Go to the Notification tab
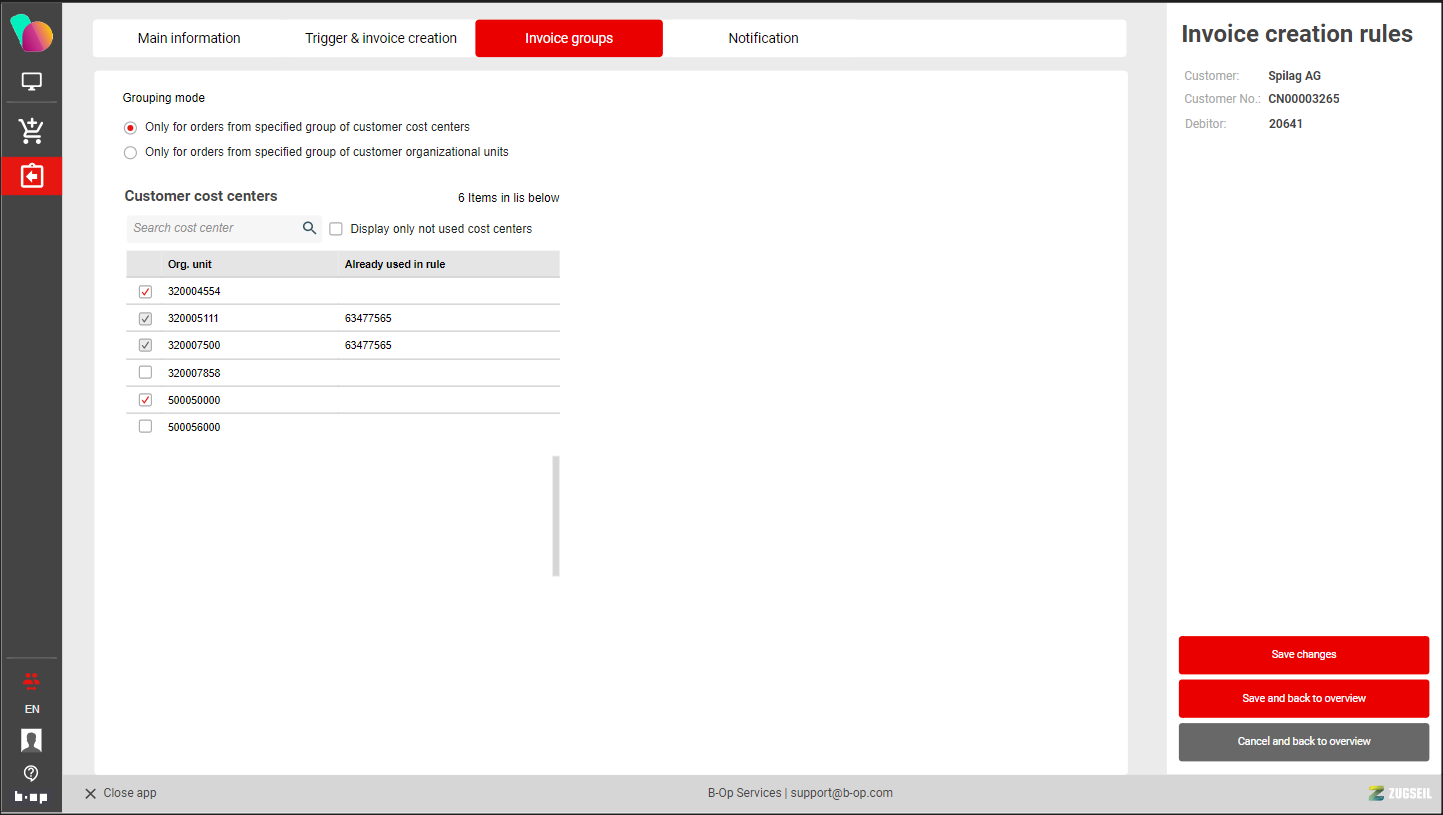 pyautogui.click(x=763, y=38)
